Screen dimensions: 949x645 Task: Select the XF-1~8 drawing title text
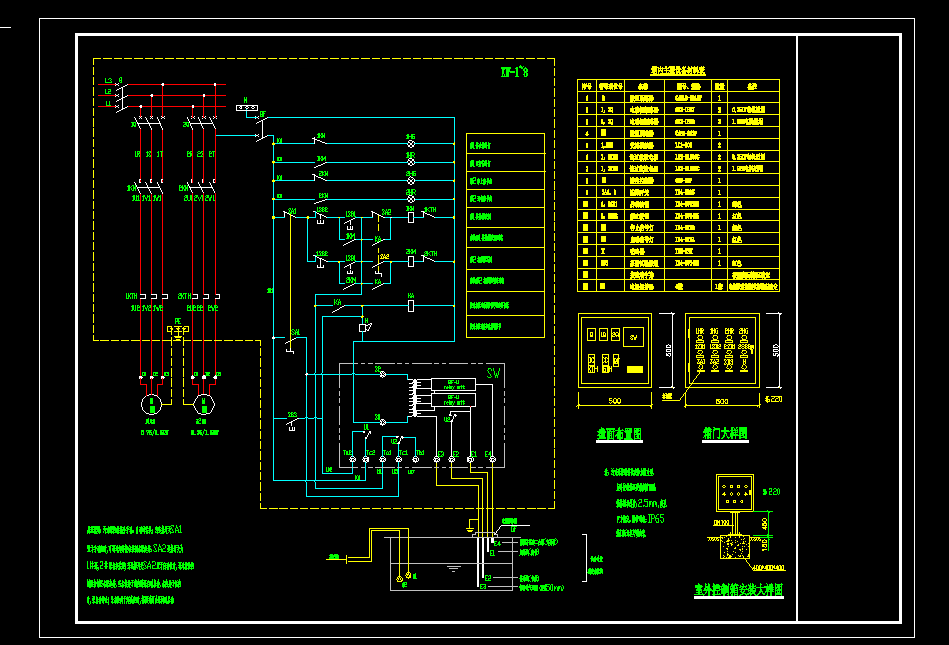point(514,73)
